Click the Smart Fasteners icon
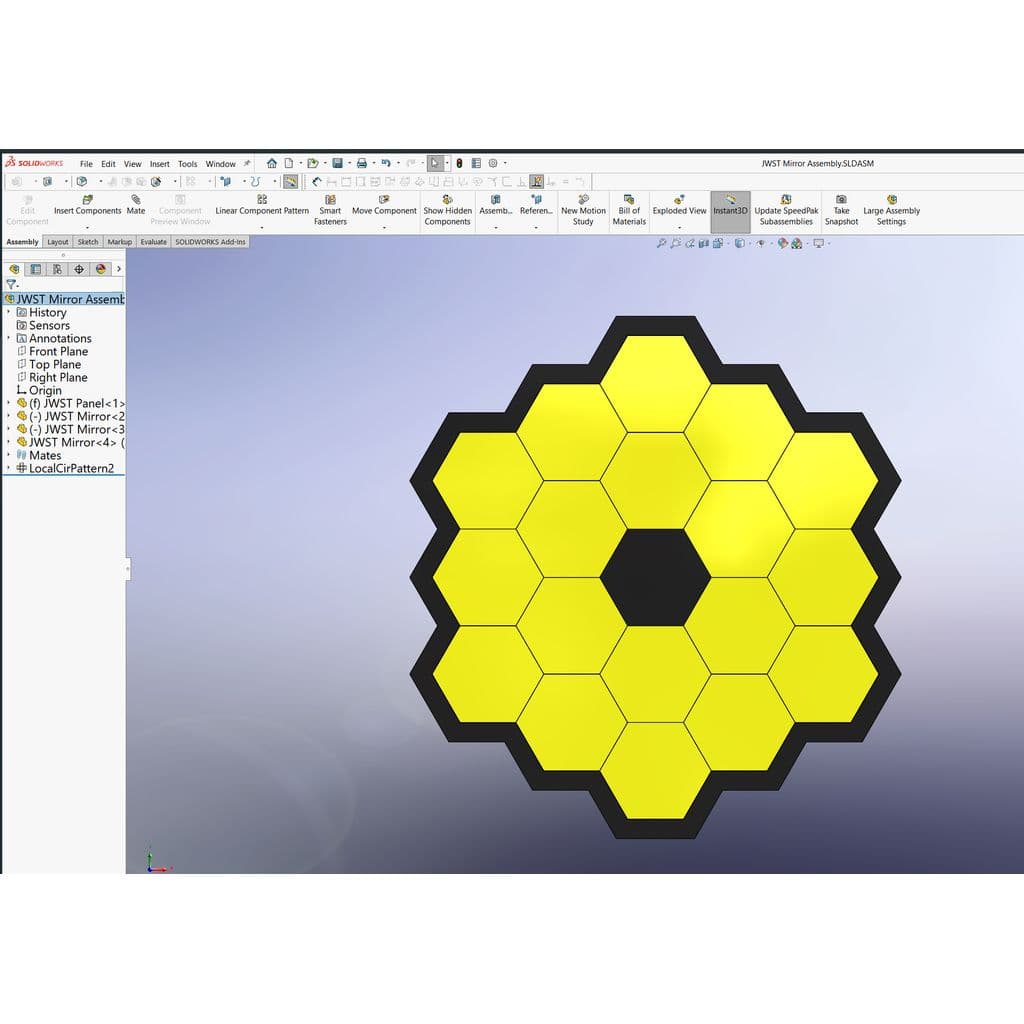The image size is (1024, 1024). (x=330, y=210)
